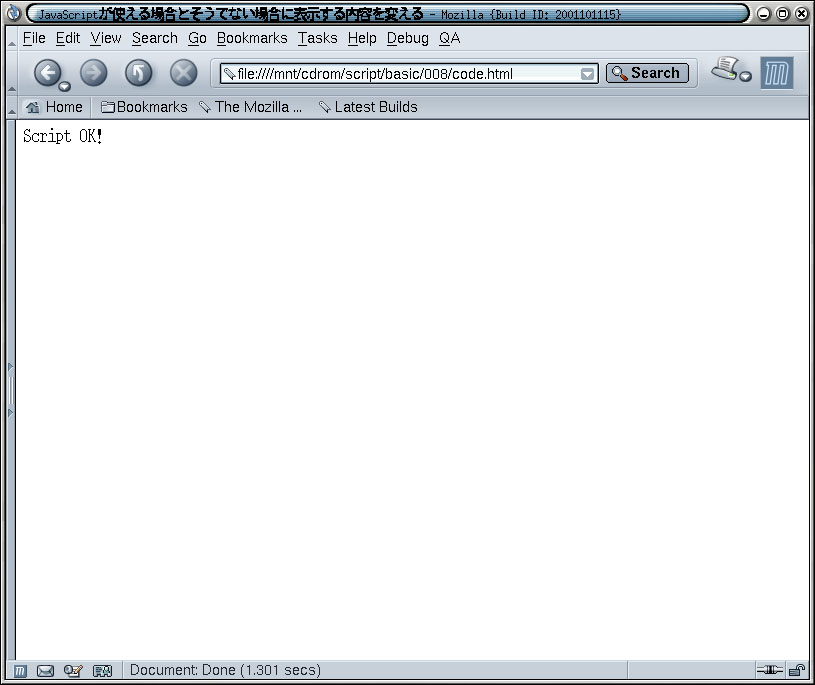Open the Print button dropdown arrow
Screen dimensions: 815x685
tap(746, 76)
